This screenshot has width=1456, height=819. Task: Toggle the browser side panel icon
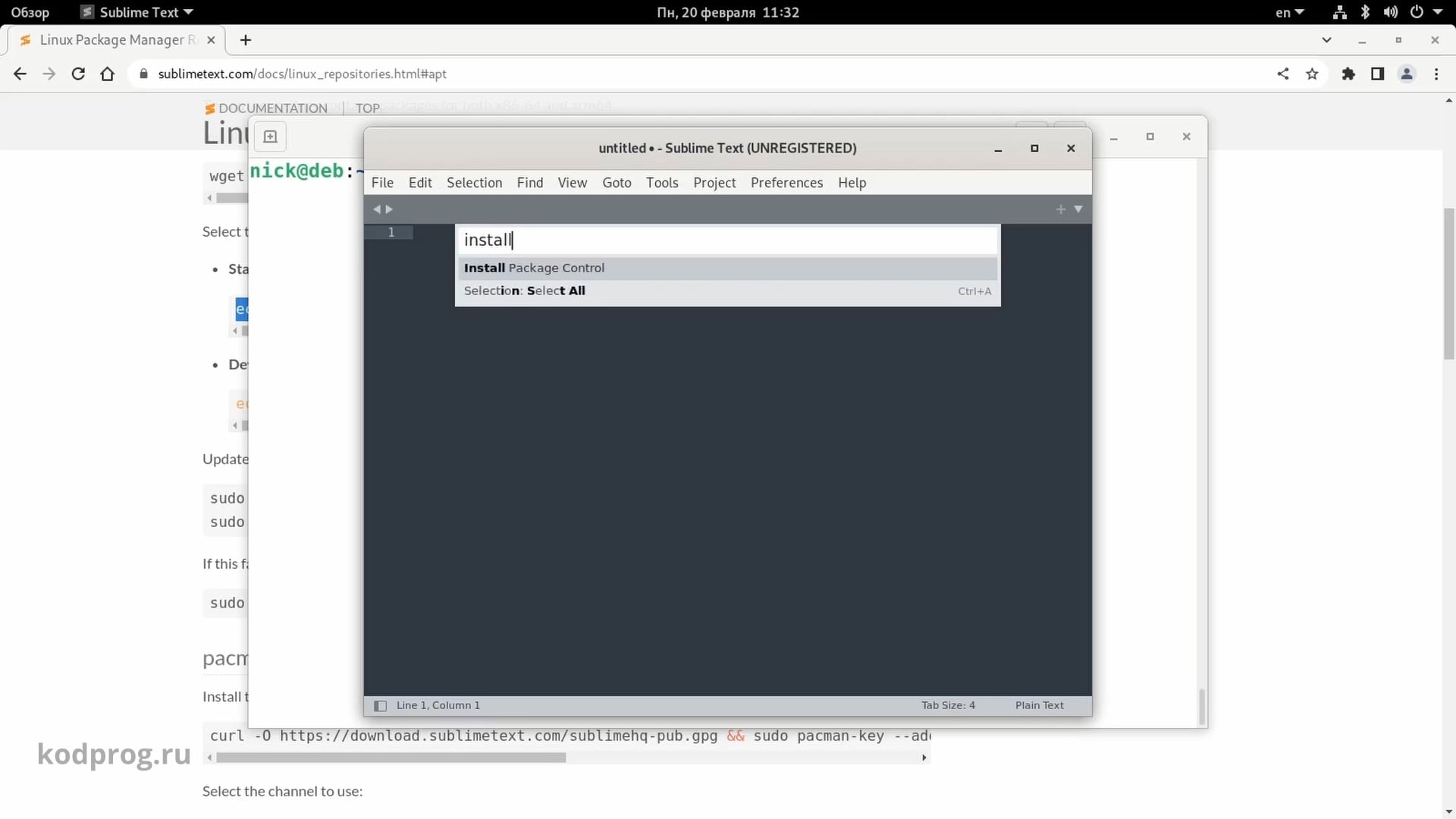coord(1377,74)
